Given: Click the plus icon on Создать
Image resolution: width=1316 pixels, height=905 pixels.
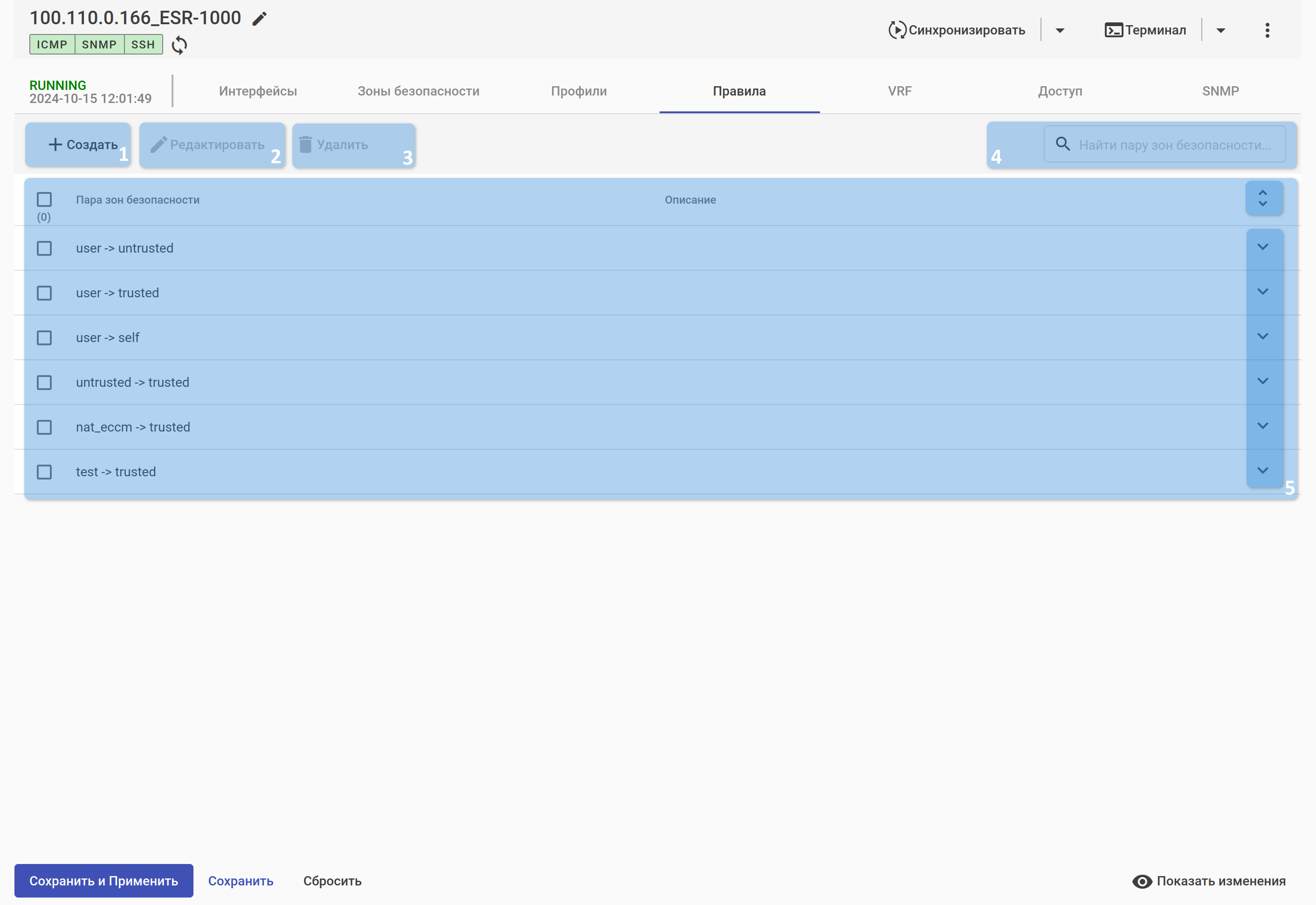Looking at the screenshot, I should click(x=55, y=144).
